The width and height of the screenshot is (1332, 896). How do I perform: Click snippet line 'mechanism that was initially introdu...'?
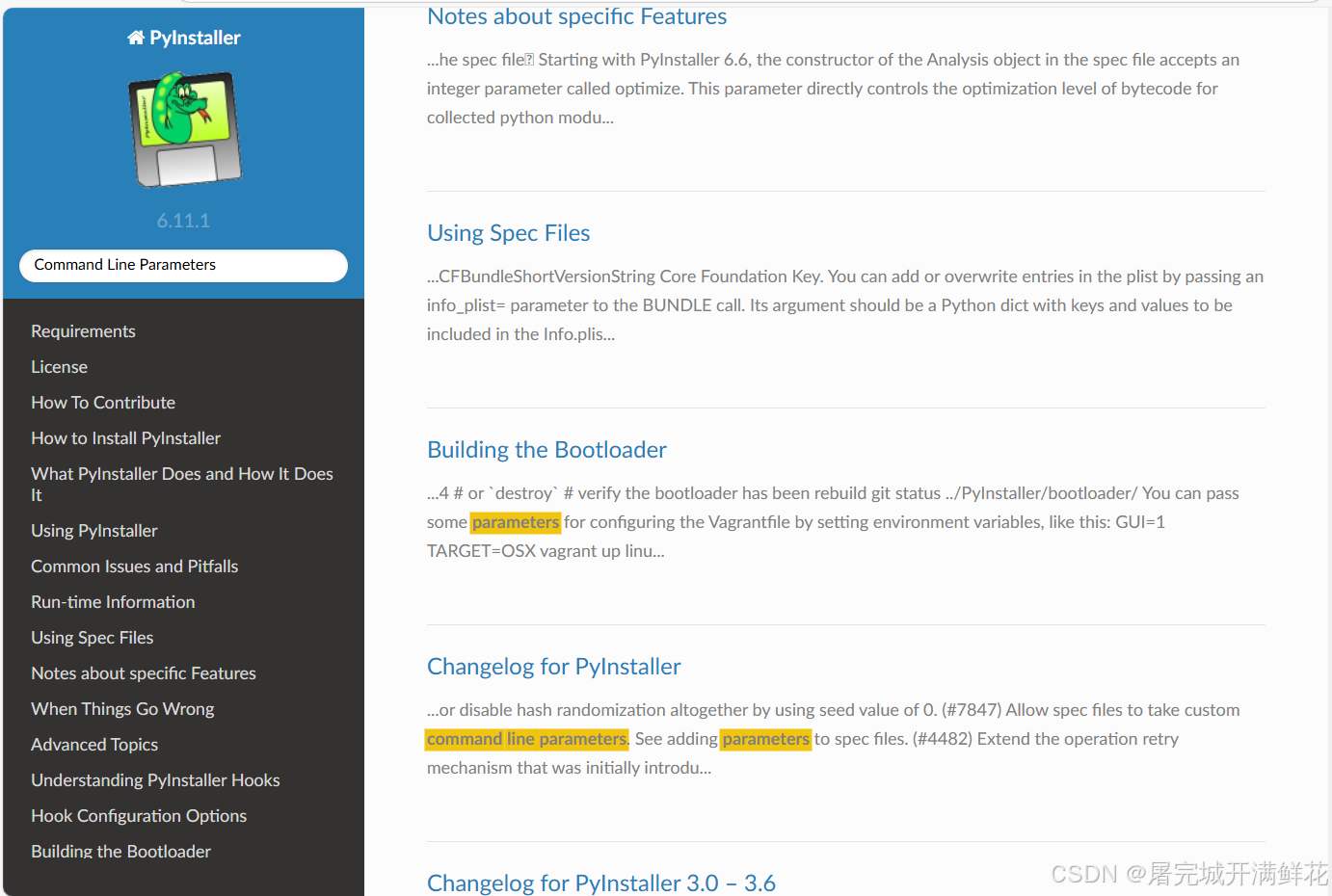(x=569, y=768)
